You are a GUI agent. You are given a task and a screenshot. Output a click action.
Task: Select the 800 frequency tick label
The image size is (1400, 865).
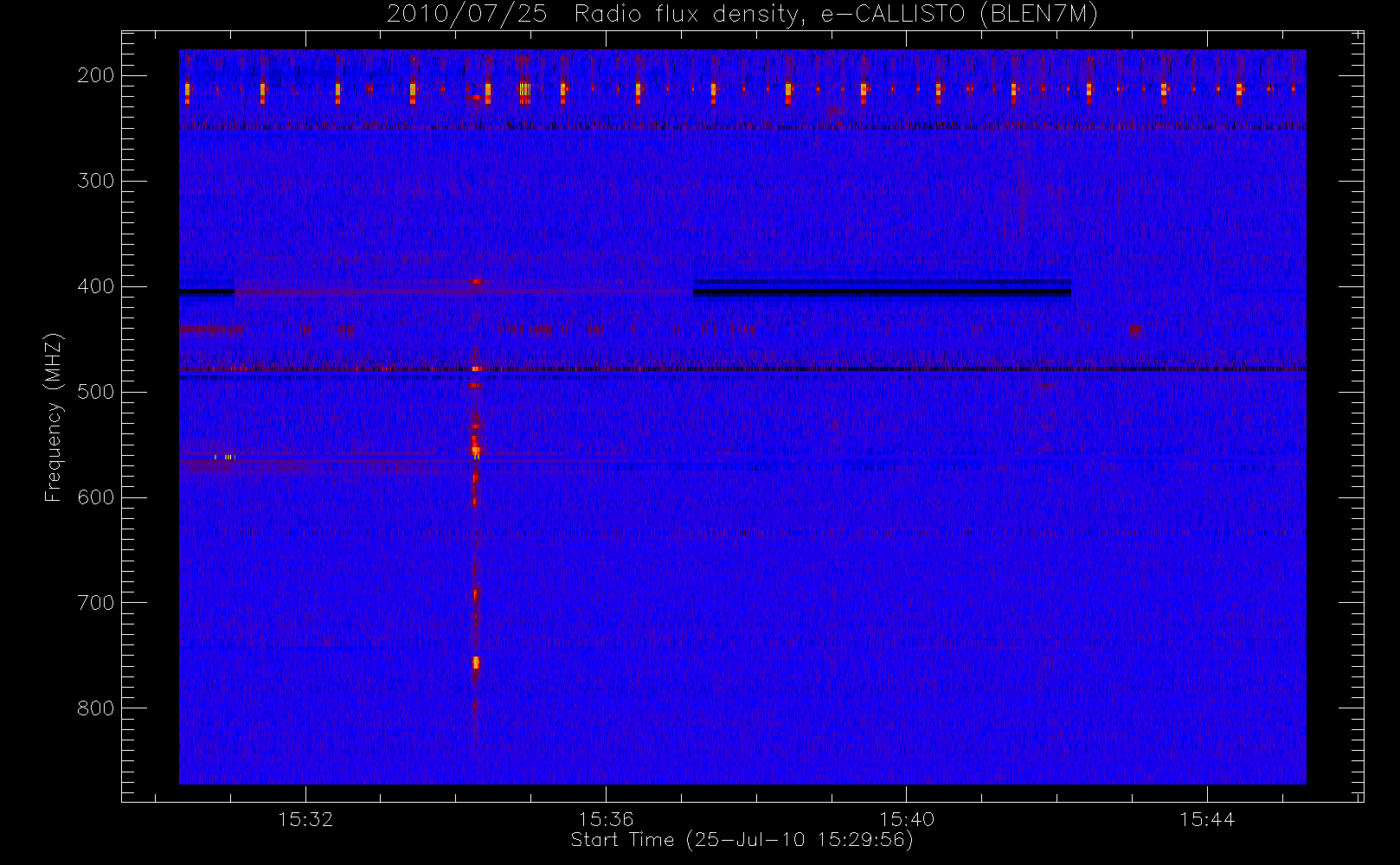coord(96,708)
